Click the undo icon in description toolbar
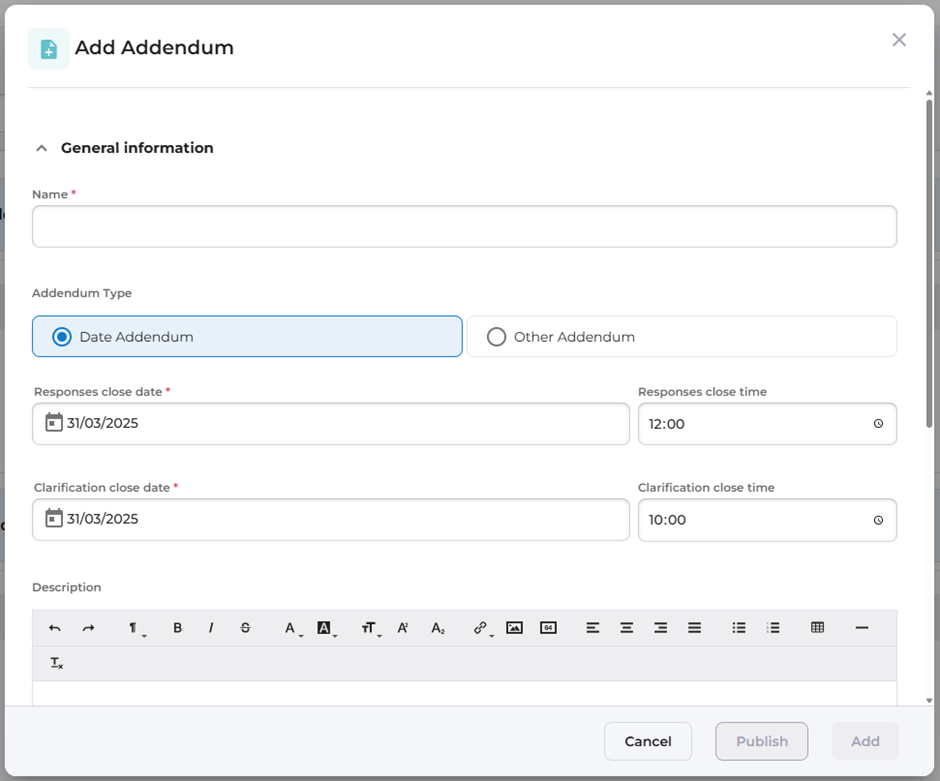Image resolution: width=940 pixels, height=781 pixels. pos(55,628)
